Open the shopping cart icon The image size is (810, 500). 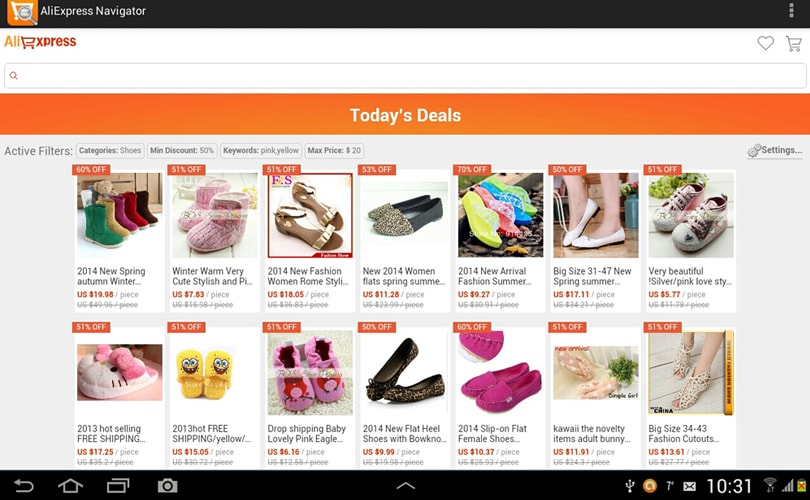[x=793, y=43]
